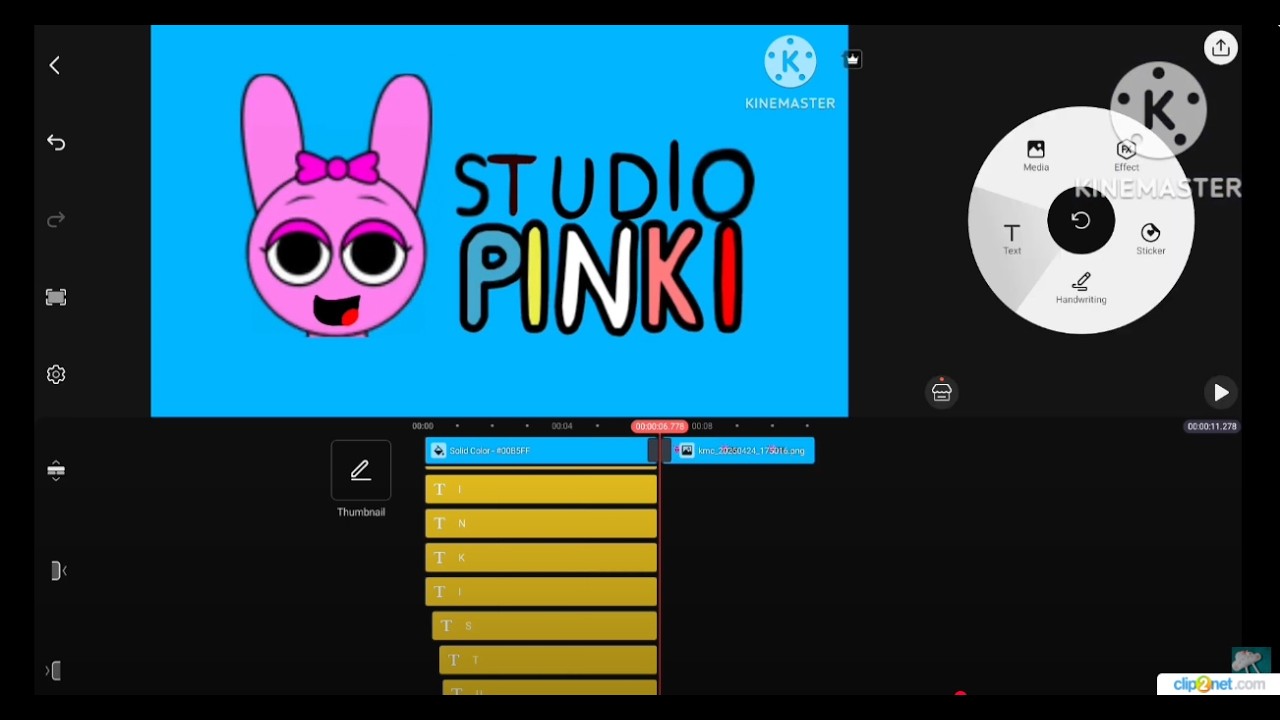Image resolution: width=1280 pixels, height=720 pixels.
Task: Tap the center wheel record button
Action: click(x=1081, y=220)
